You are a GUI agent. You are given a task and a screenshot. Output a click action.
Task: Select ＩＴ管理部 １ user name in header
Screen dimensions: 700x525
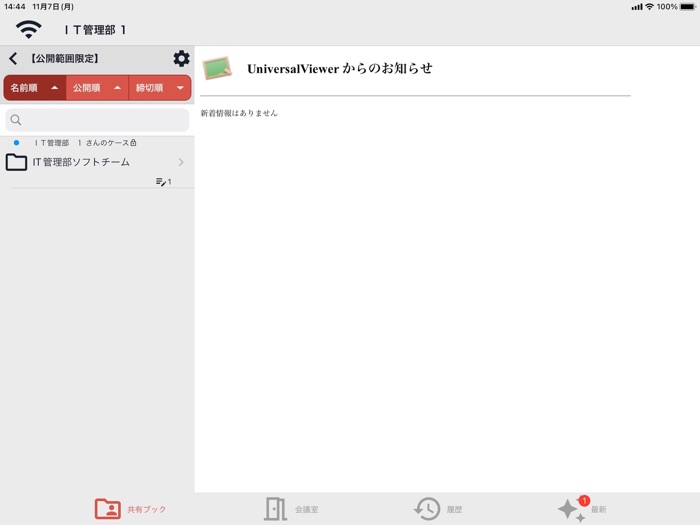[x=95, y=30]
